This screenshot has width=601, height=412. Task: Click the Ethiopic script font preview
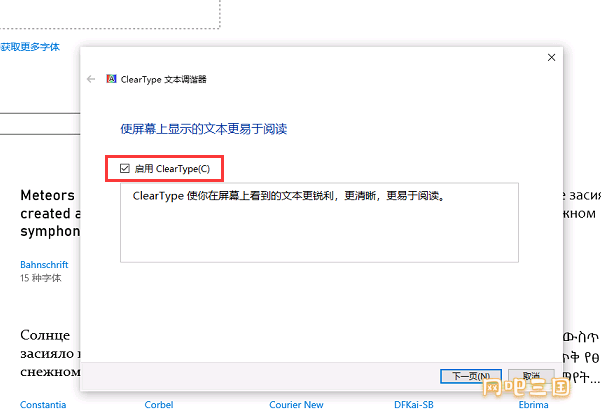tap(581, 358)
